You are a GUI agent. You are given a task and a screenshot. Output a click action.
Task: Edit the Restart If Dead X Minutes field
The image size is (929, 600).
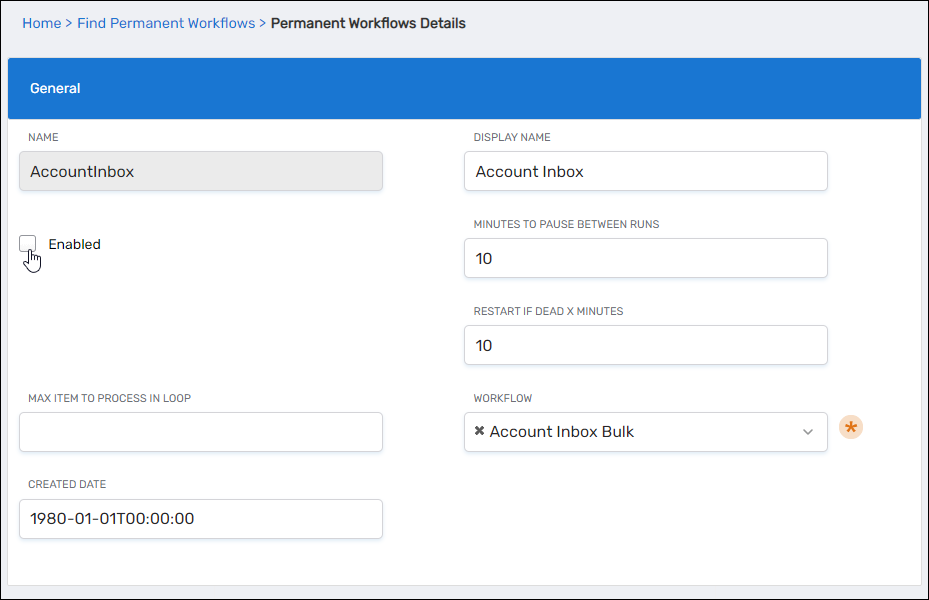pyautogui.click(x=645, y=345)
